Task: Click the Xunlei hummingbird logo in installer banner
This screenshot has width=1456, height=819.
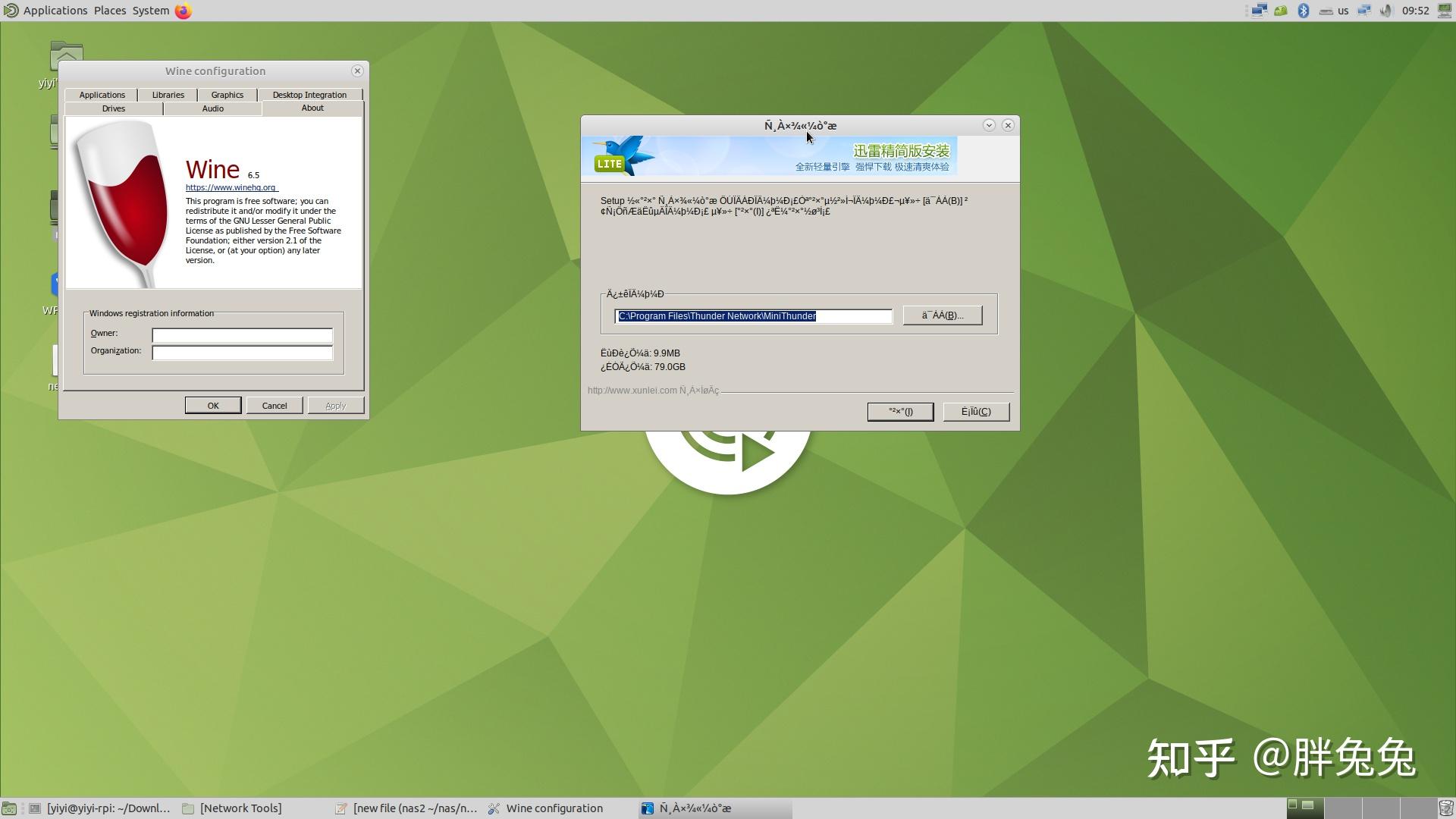Action: (622, 155)
